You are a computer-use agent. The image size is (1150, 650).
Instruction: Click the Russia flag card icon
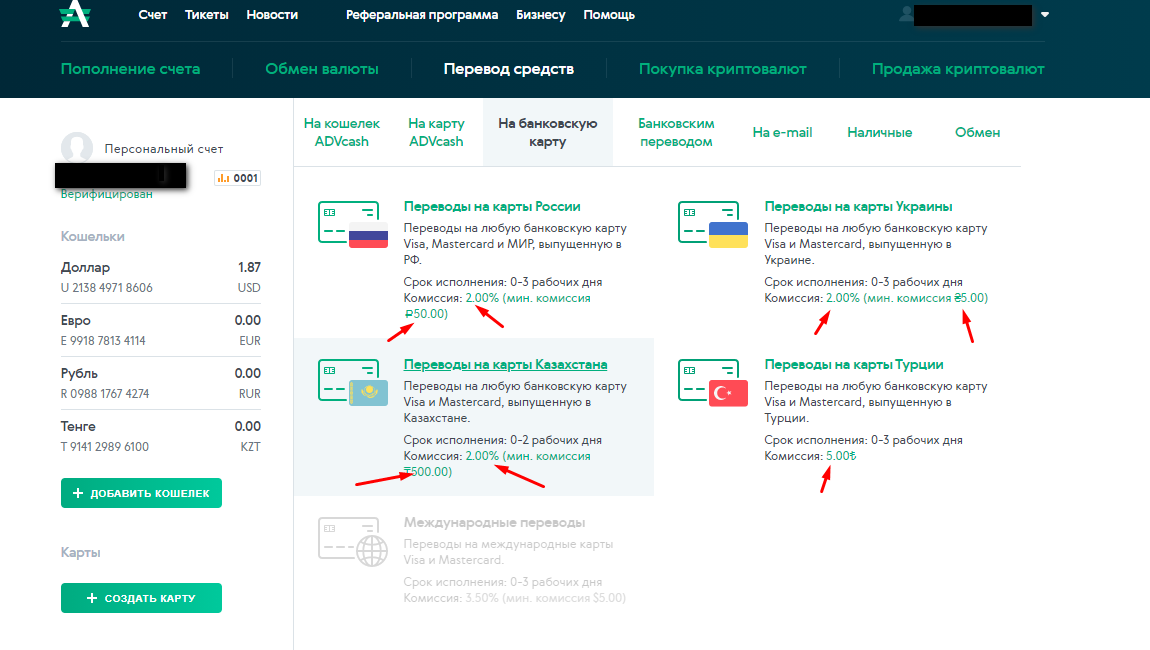(x=353, y=224)
